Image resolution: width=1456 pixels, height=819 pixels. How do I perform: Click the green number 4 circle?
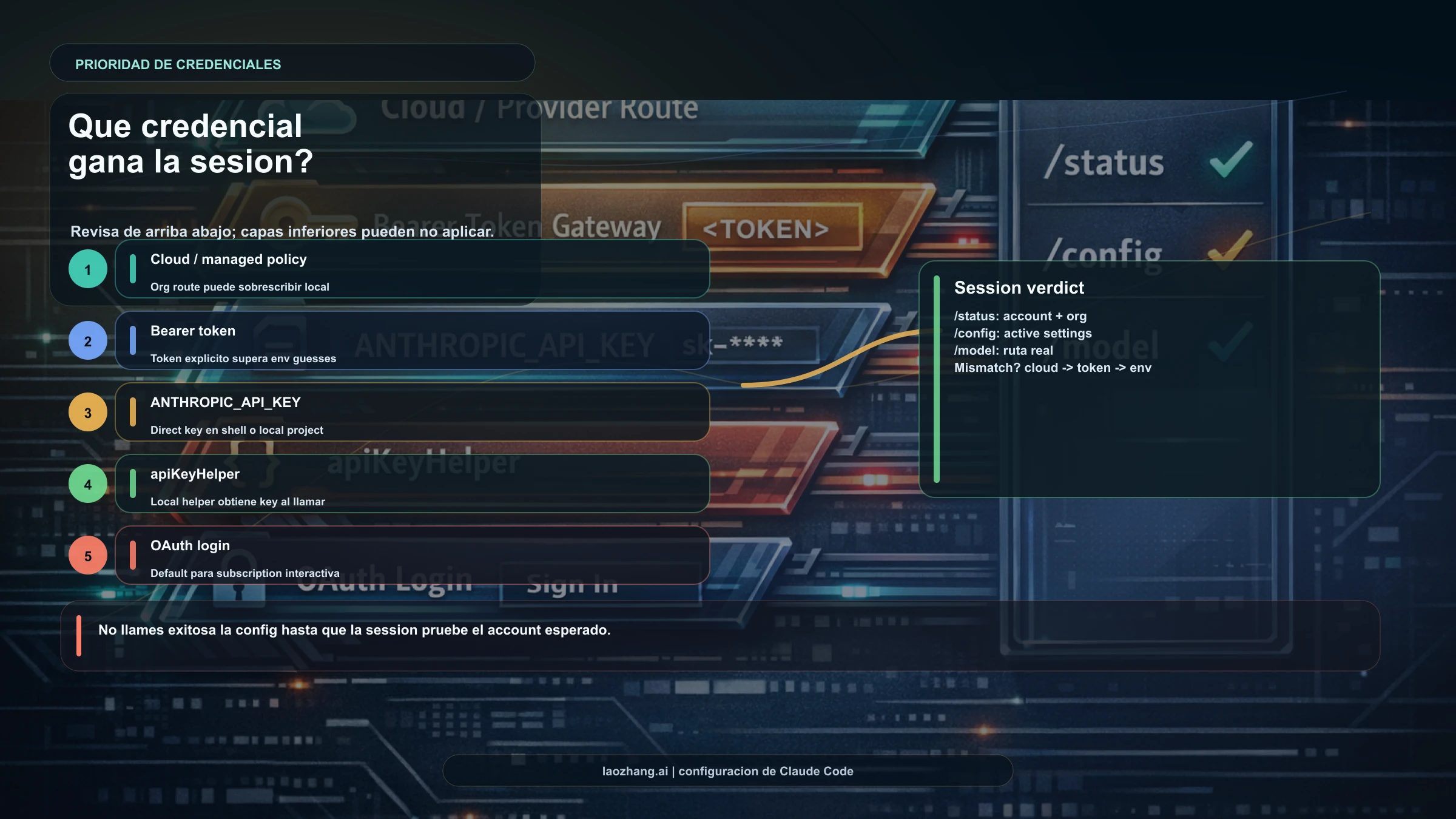(x=88, y=484)
